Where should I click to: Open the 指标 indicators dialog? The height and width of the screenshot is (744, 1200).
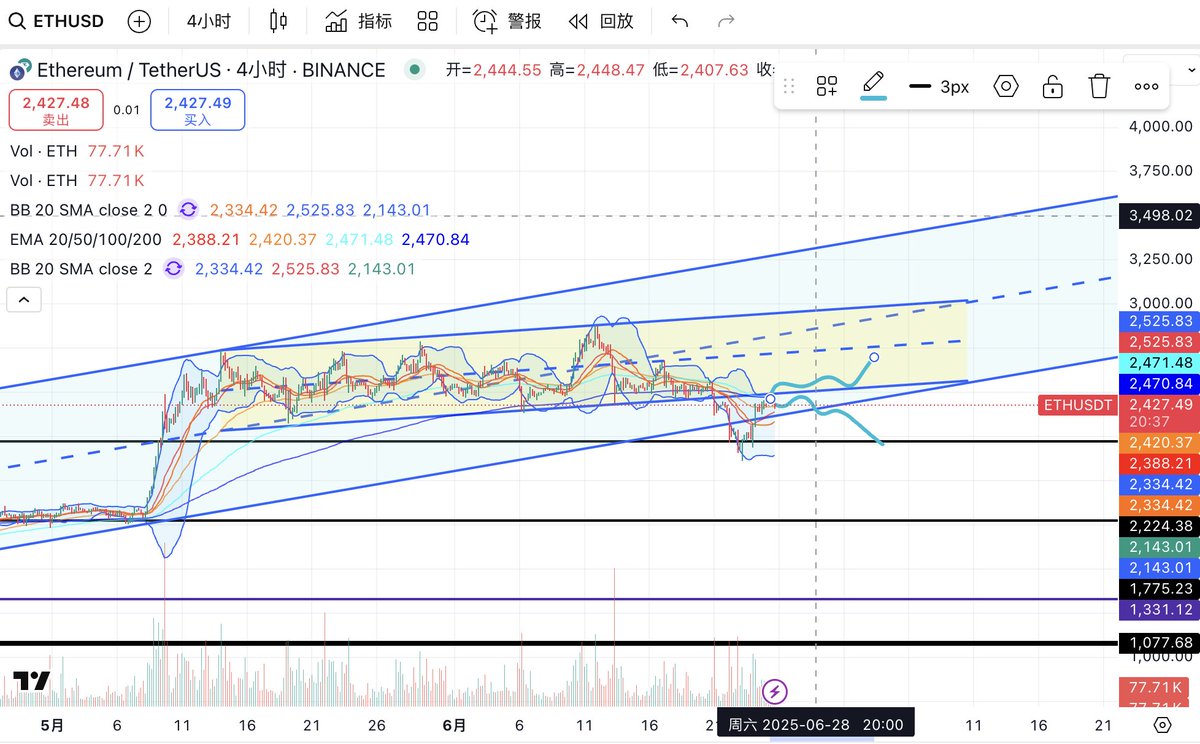click(x=358, y=21)
